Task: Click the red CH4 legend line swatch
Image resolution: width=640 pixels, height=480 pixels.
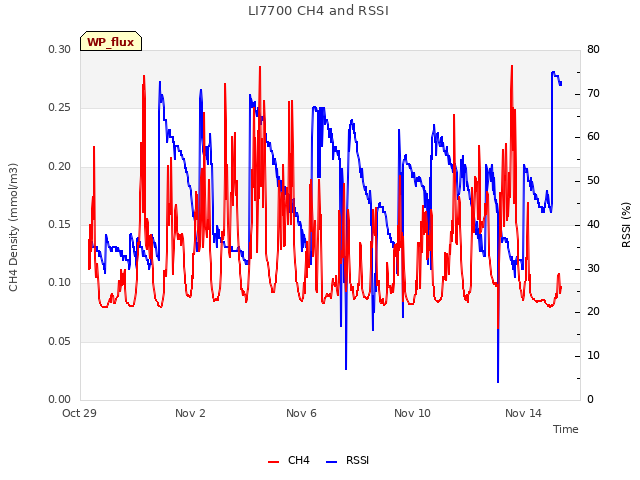Action: (273, 462)
